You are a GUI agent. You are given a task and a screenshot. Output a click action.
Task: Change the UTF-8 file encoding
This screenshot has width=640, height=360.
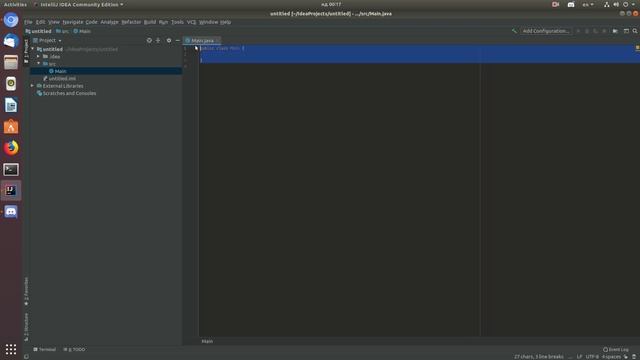coord(592,357)
